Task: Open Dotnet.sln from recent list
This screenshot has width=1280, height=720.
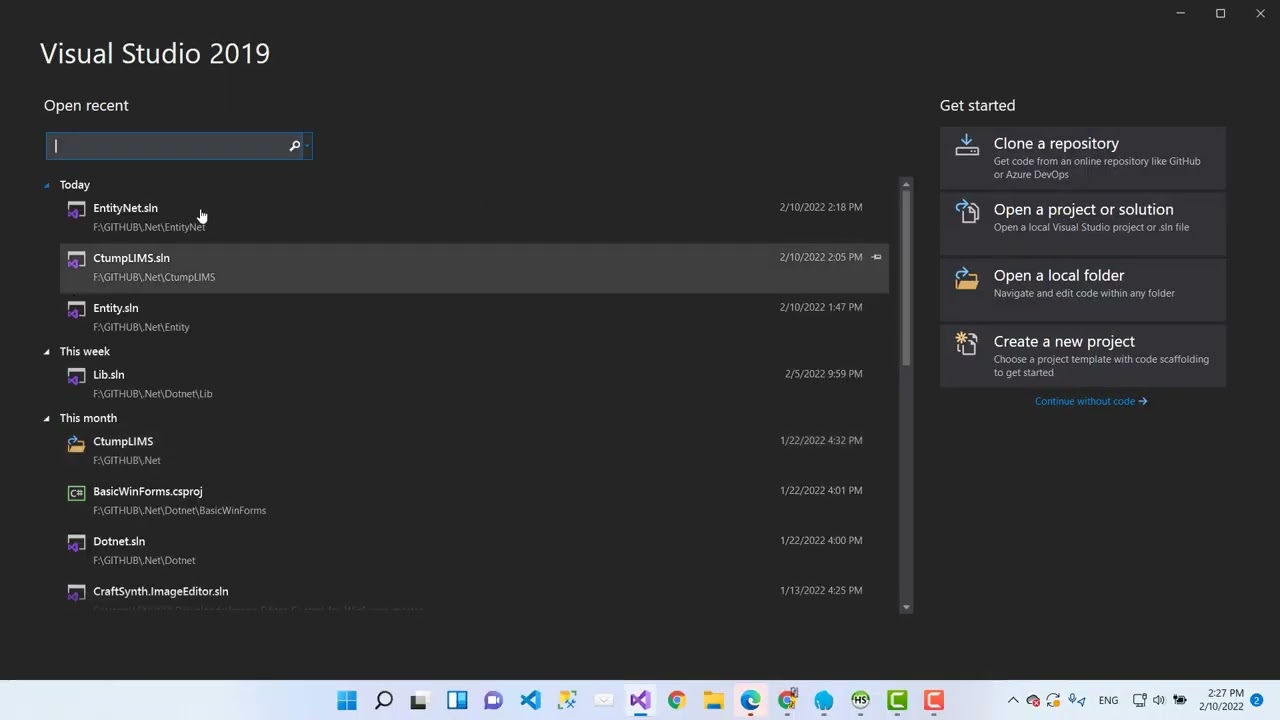Action: [474, 550]
